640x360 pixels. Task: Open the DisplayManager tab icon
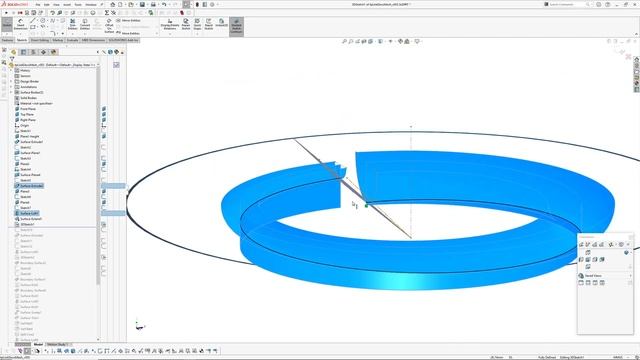coord(53,52)
